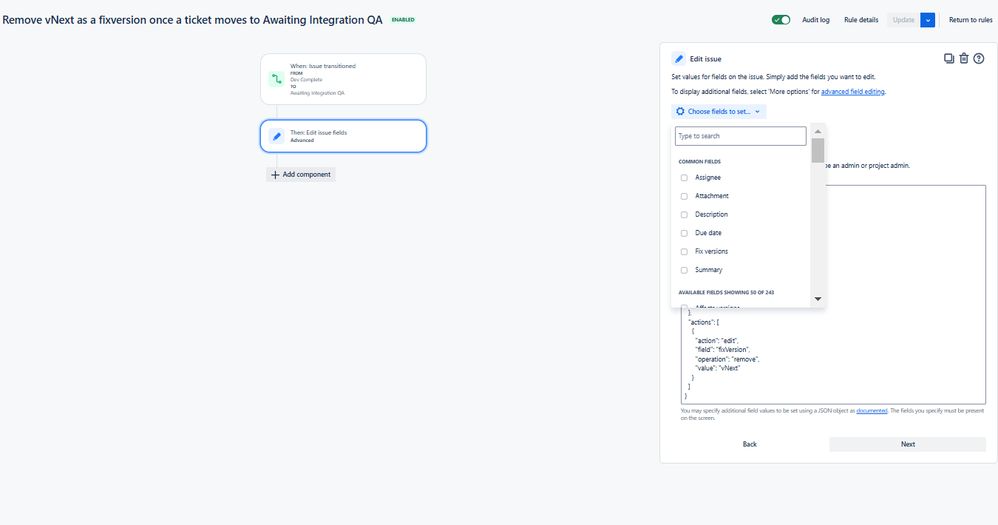Click the ENABLED status badge
Screen dimensions: 998x525
pyautogui.click(x=403, y=20)
